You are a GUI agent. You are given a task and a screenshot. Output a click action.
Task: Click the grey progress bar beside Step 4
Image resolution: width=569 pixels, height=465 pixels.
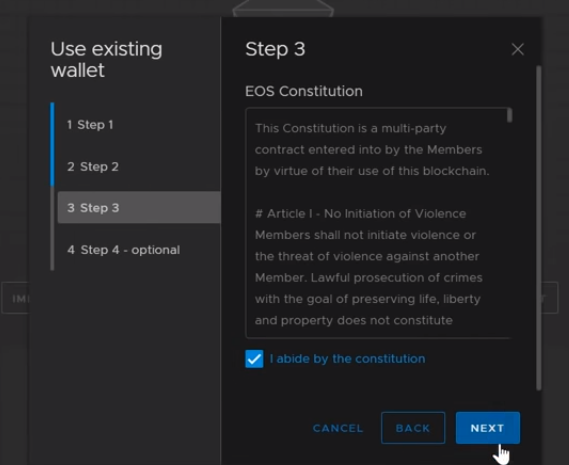[x=52, y=229]
